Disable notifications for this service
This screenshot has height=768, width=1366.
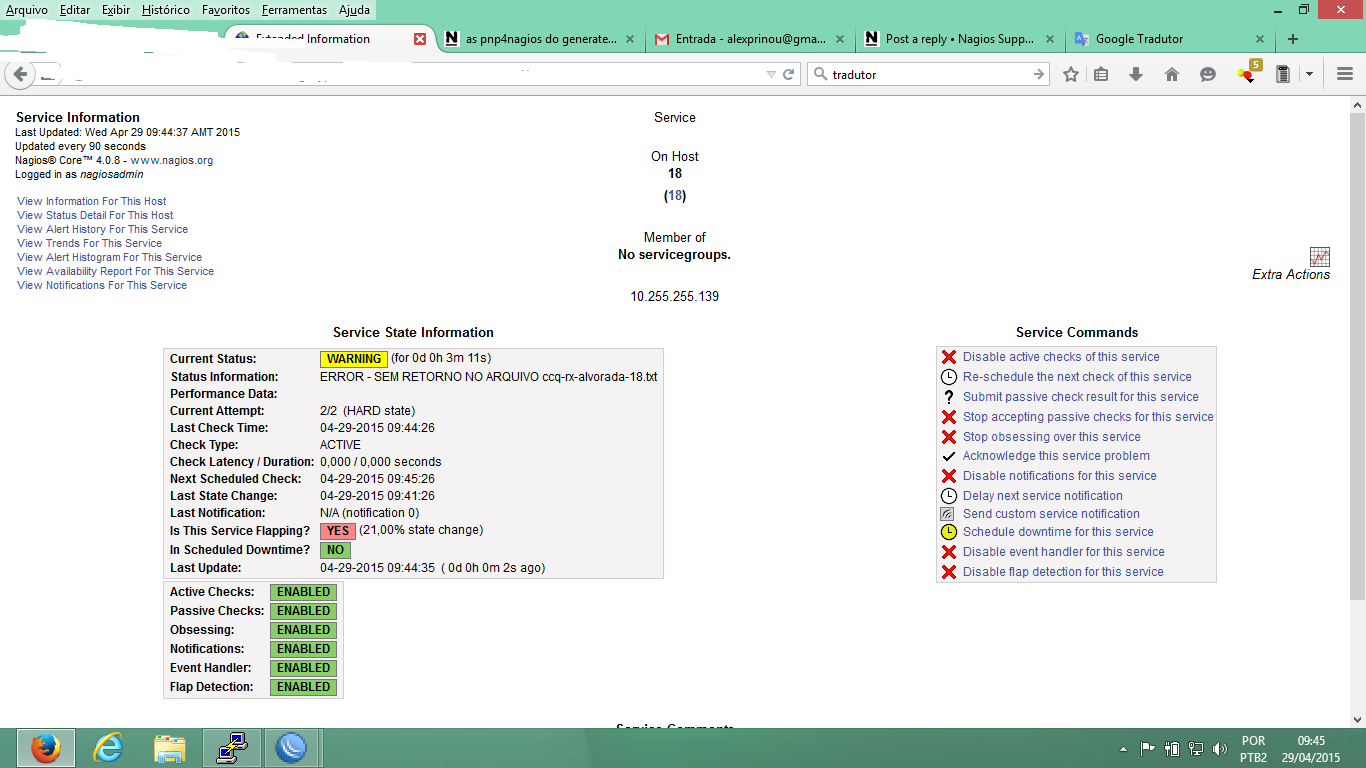point(1059,476)
